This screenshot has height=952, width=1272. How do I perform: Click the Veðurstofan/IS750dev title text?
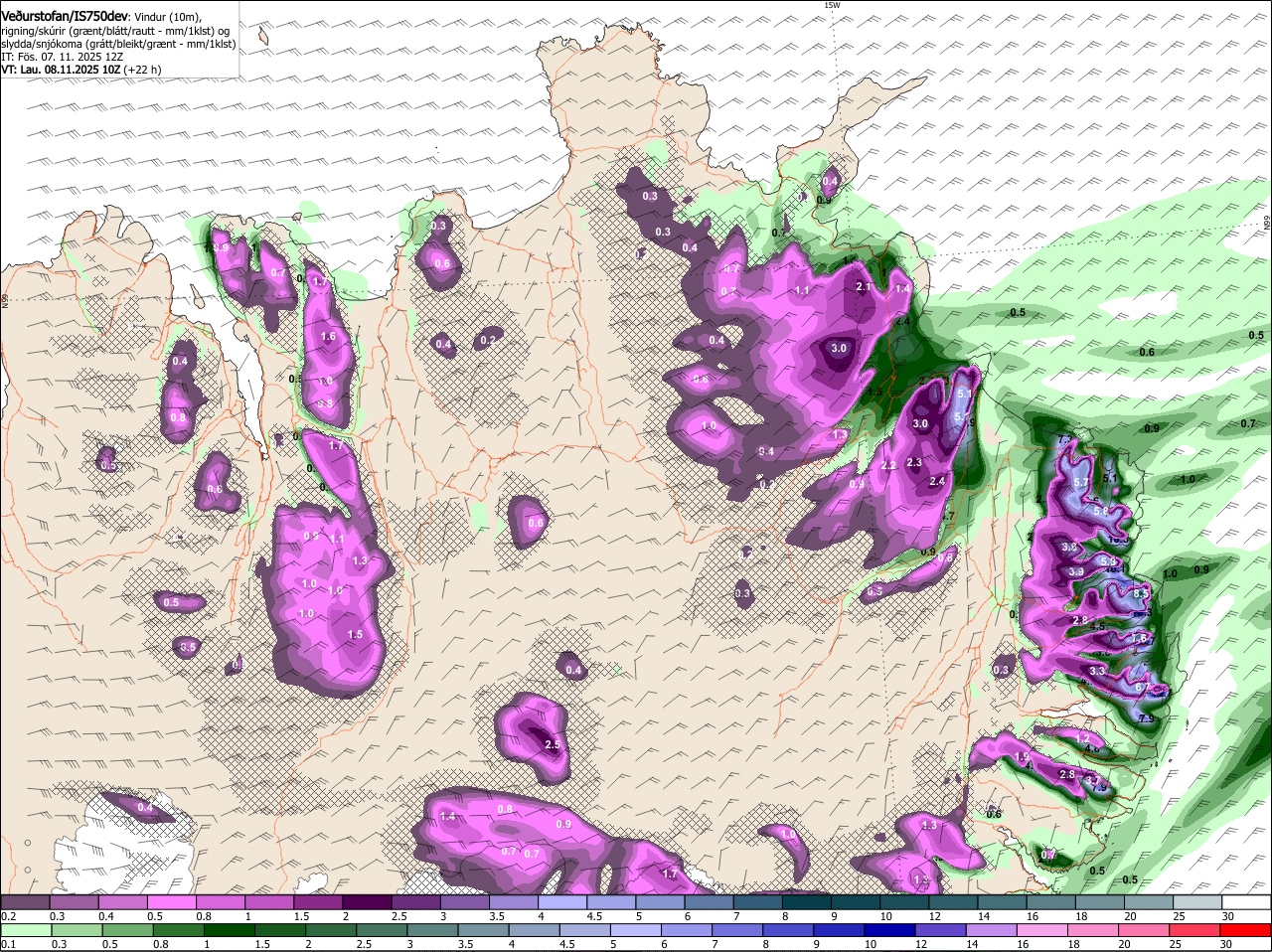pos(65,16)
